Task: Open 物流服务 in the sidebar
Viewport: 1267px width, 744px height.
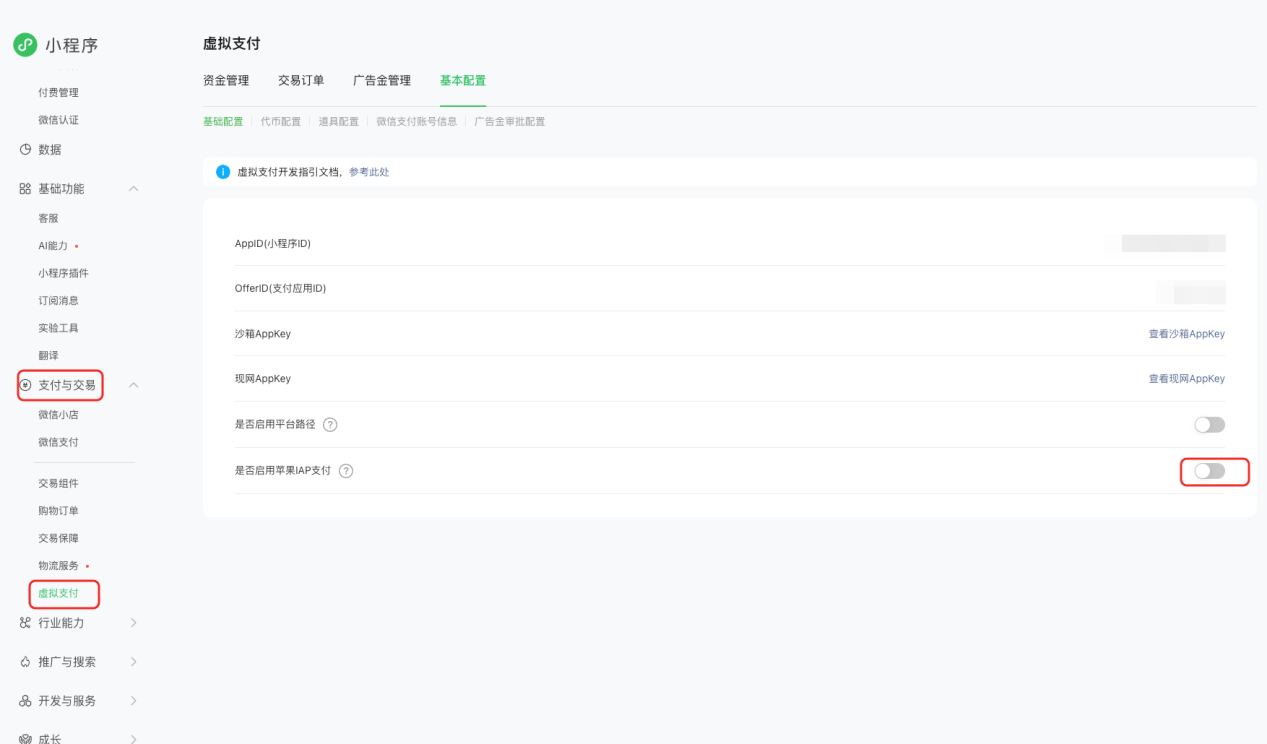Action: pos(59,566)
